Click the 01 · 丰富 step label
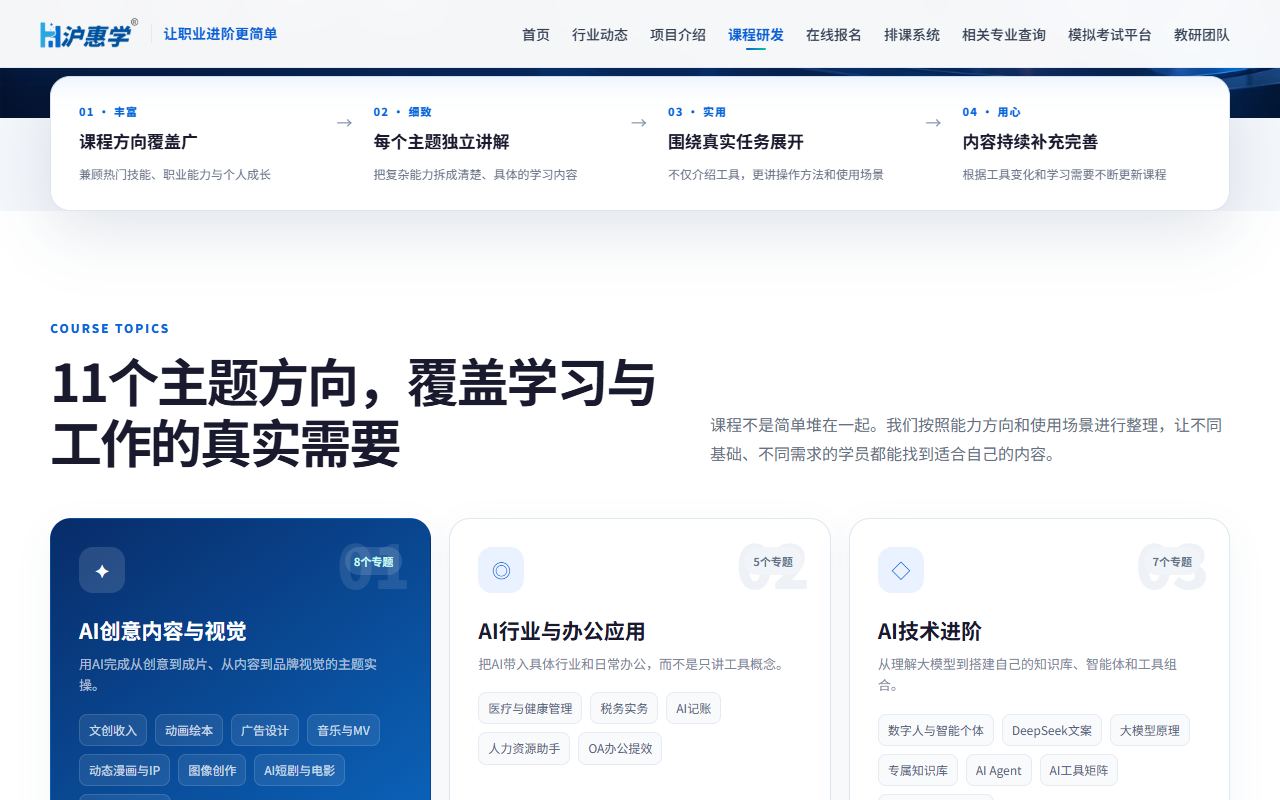1280x800 pixels. coord(108,112)
